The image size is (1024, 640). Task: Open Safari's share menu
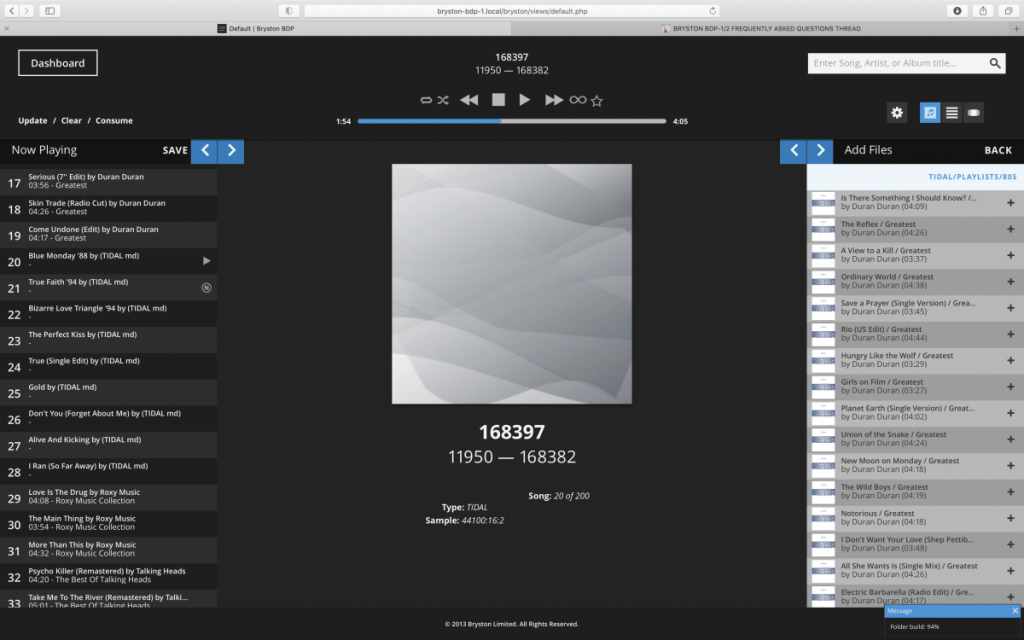coord(983,10)
